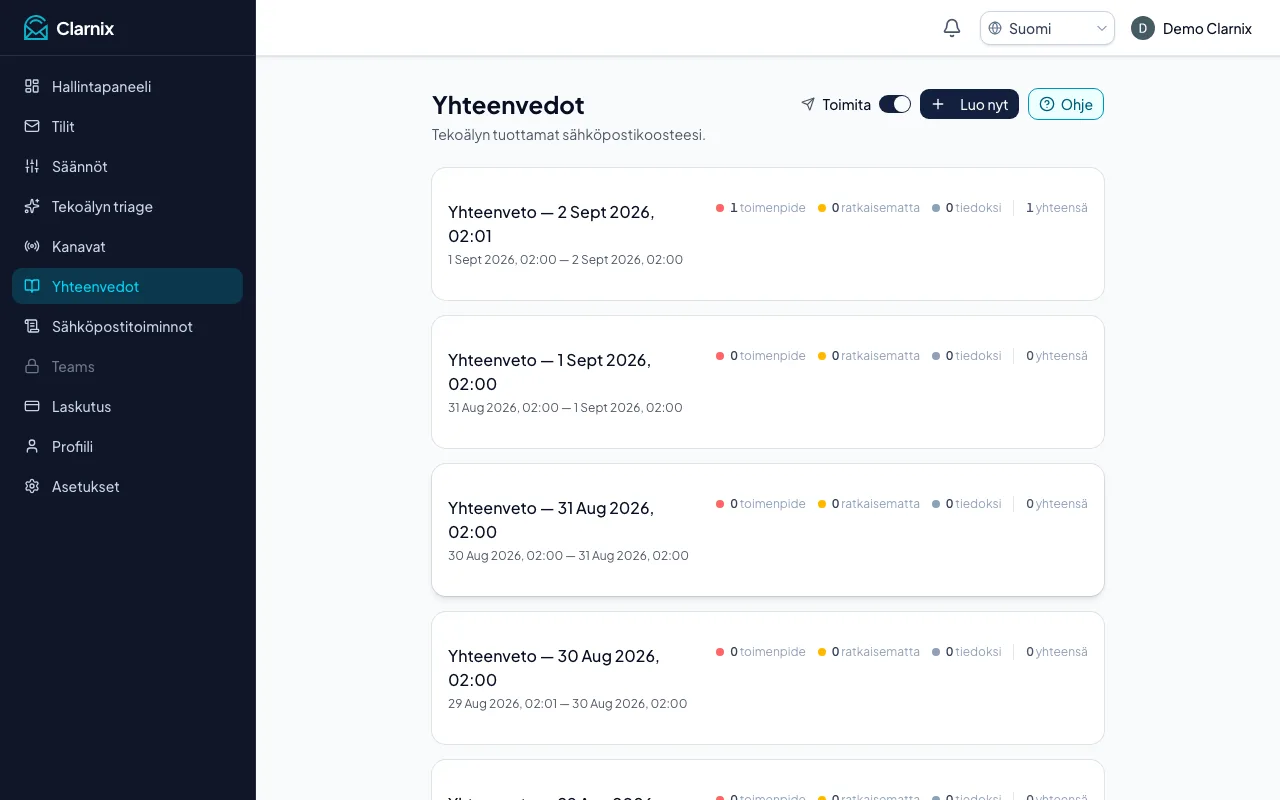1280x800 pixels.
Task: Click '0 yhteensä' in the 30 Aug card
Action: coord(1057,652)
